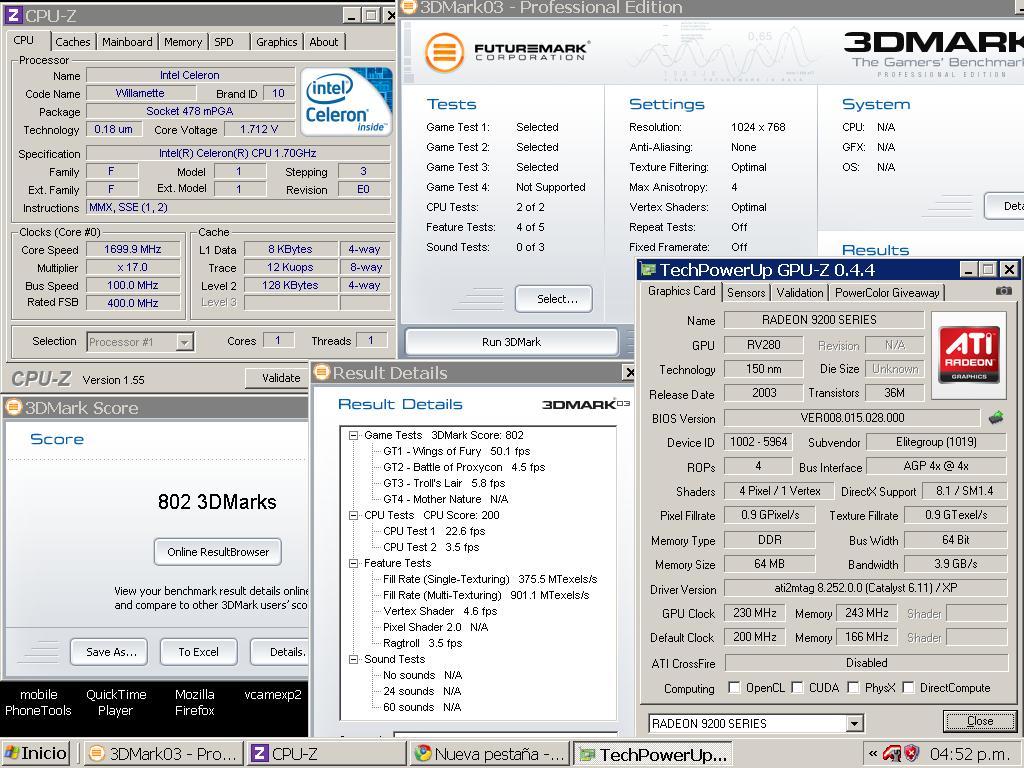Image resolution: width=1024 pixels, height=768 pixels.
Task: Open Mozilla Firefox desktop shortcut
Action: [195, 703]
